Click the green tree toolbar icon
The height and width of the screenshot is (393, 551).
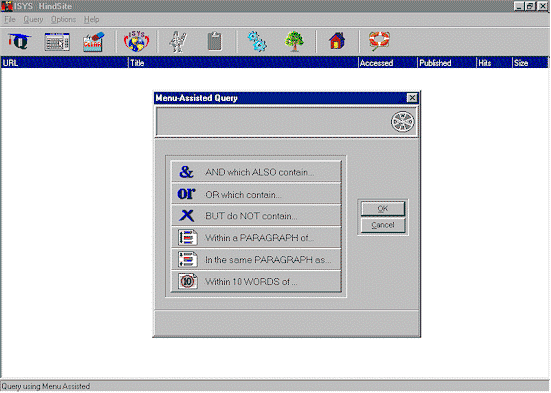click(x=294, y=41)
